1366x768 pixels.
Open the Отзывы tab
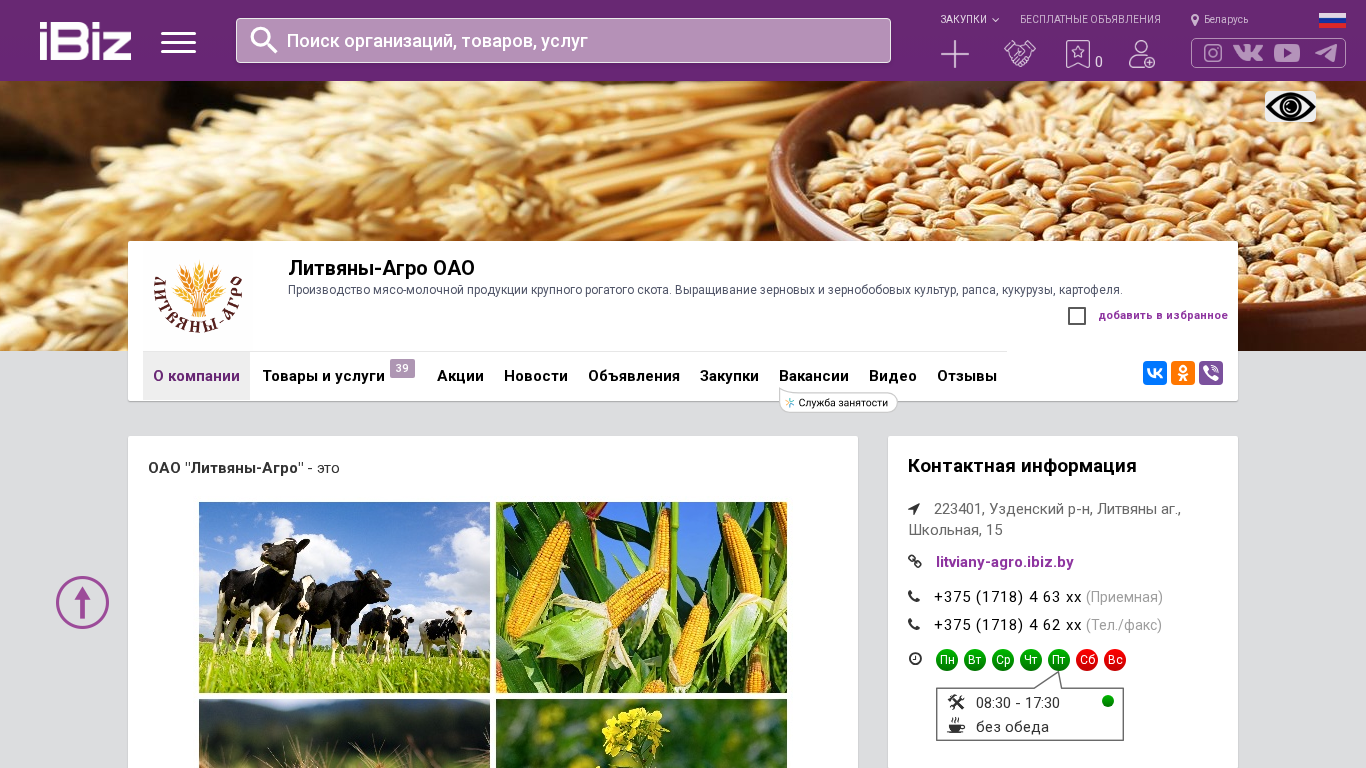point(967,376)
